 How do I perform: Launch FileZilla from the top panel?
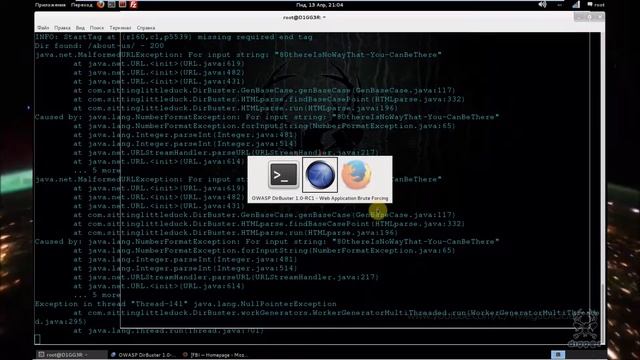[x=133, y=5]
